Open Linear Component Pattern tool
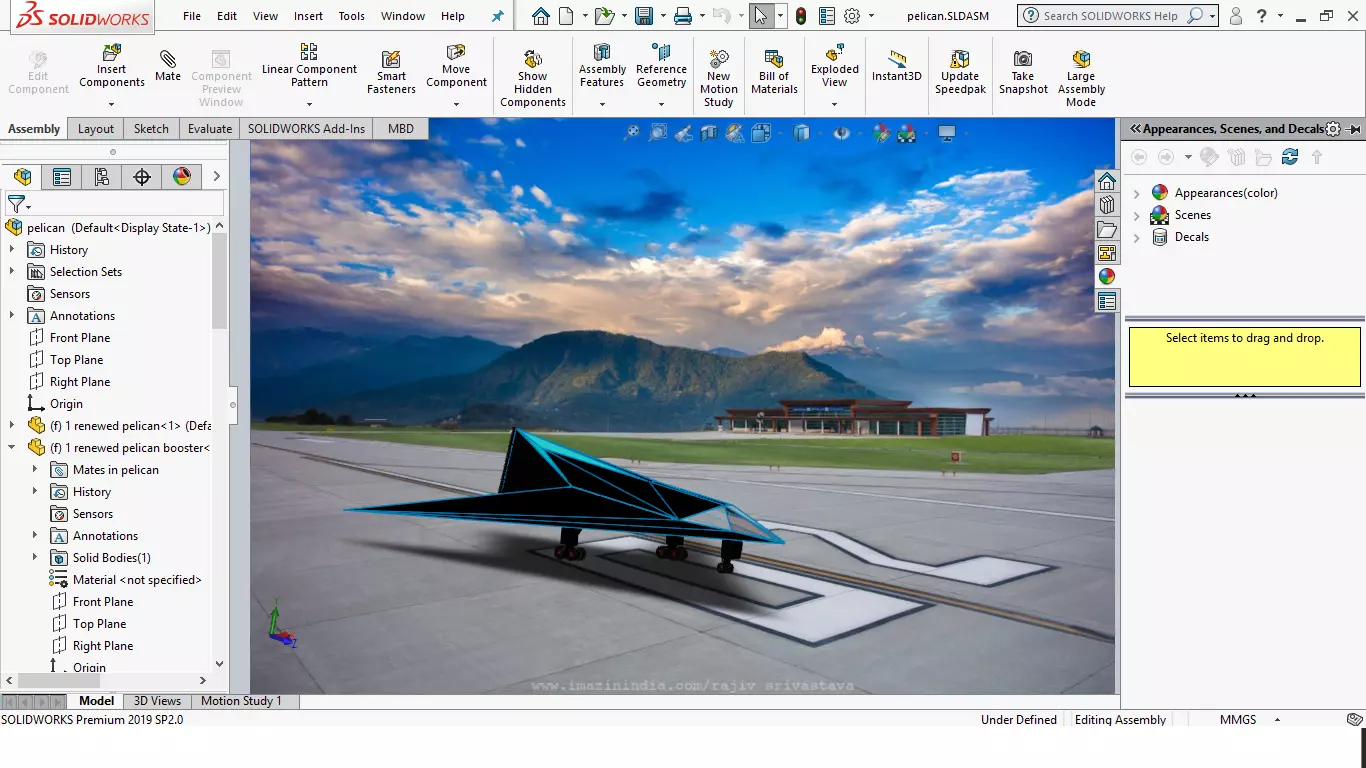1366x768 pixels. (309, 66)
